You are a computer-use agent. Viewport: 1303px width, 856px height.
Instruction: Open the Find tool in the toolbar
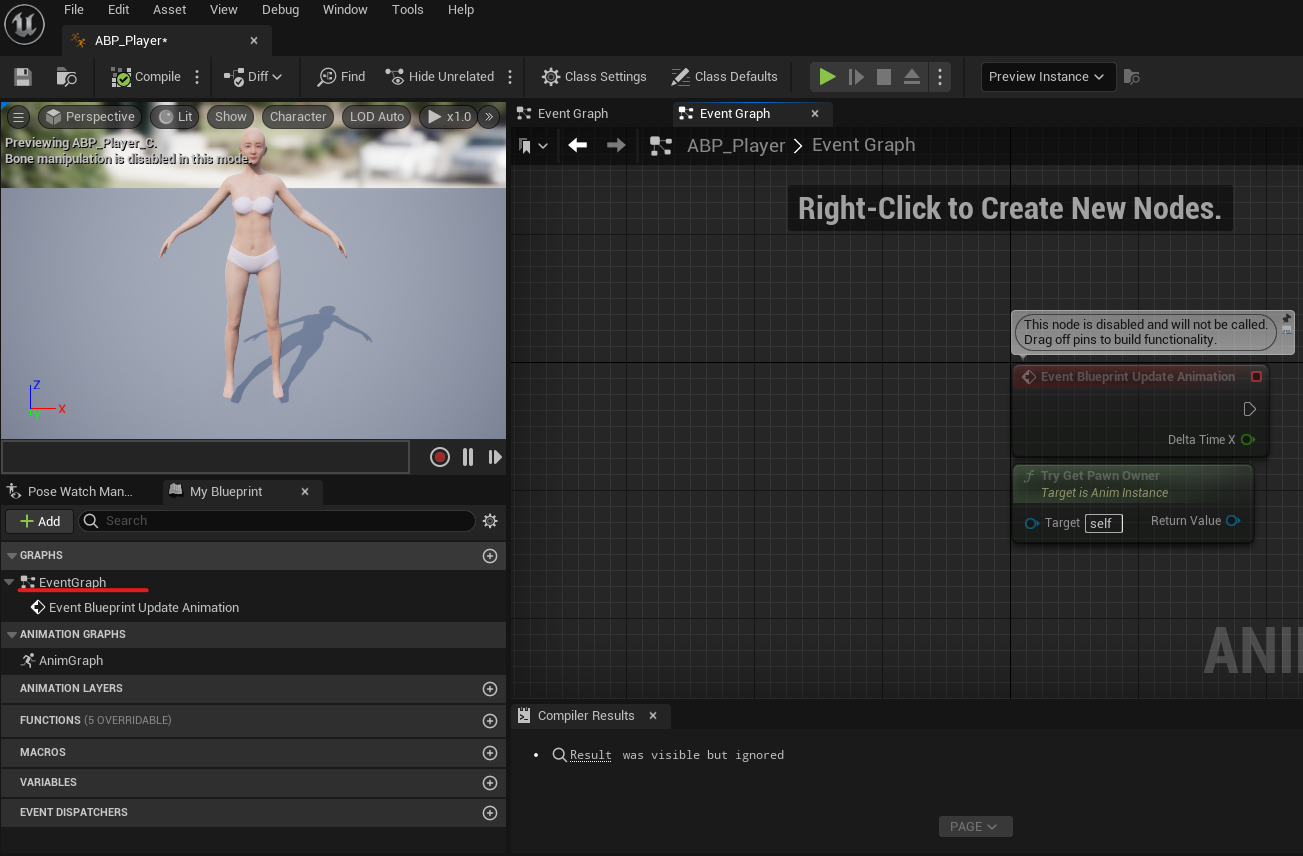pyautogui.click(x=341, y=77)
